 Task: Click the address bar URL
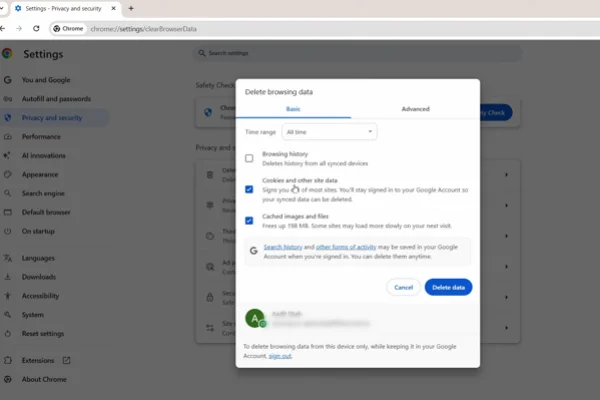point(143,29)
